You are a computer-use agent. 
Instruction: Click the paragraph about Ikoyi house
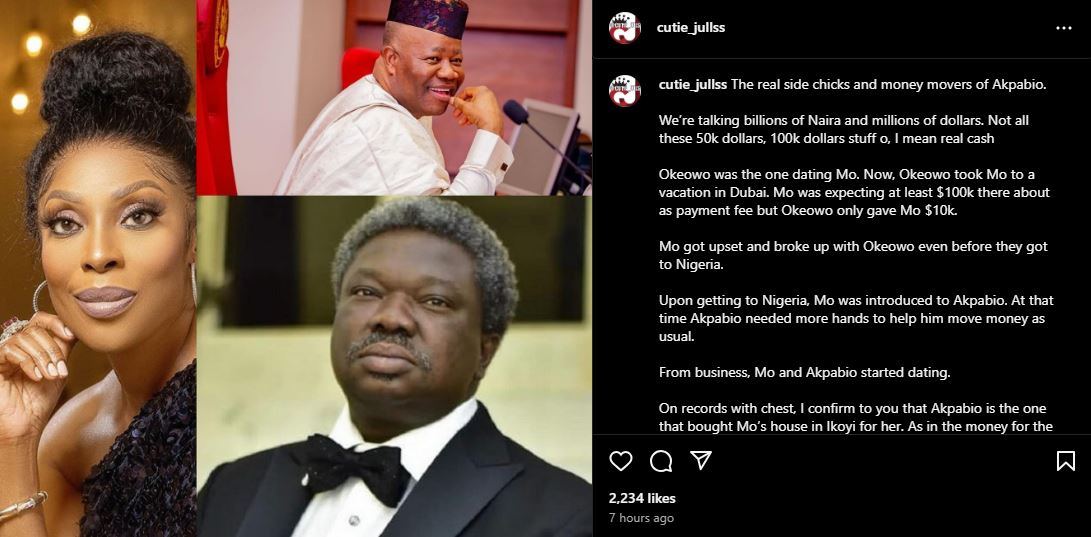856,417
